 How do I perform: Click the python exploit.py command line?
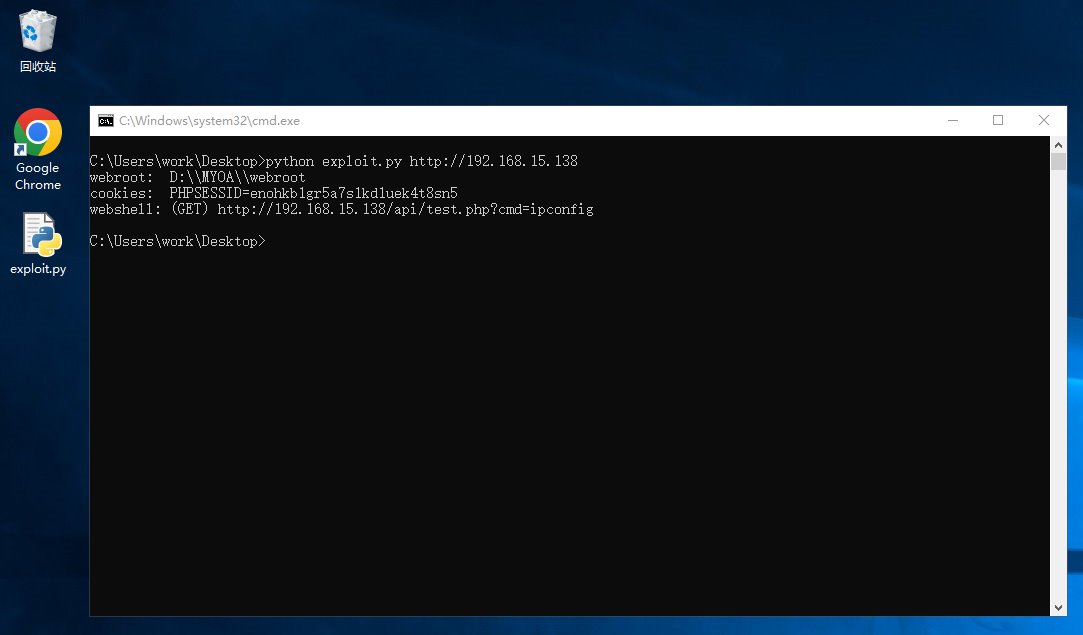click(334, 161)
